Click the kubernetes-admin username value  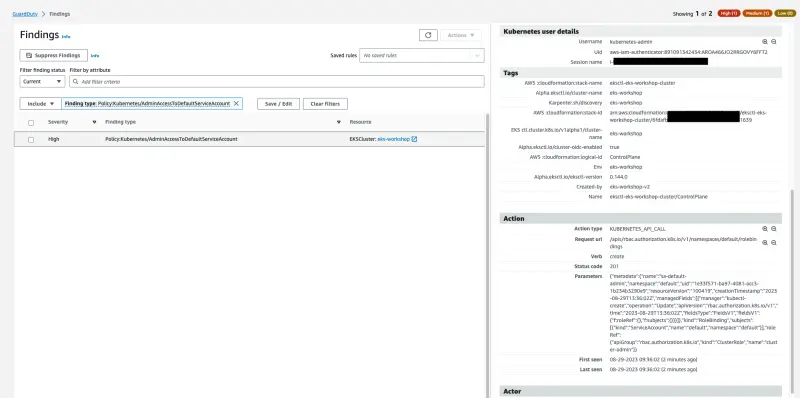click(631, 42)
